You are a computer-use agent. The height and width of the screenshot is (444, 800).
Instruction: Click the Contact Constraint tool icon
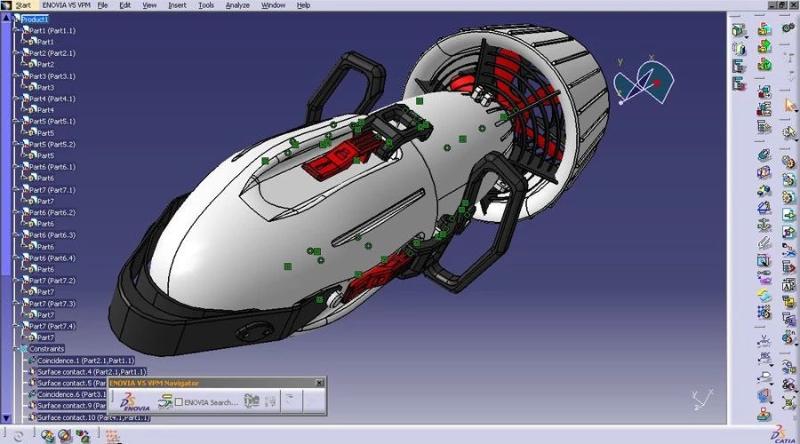click(x=764, y=172)
